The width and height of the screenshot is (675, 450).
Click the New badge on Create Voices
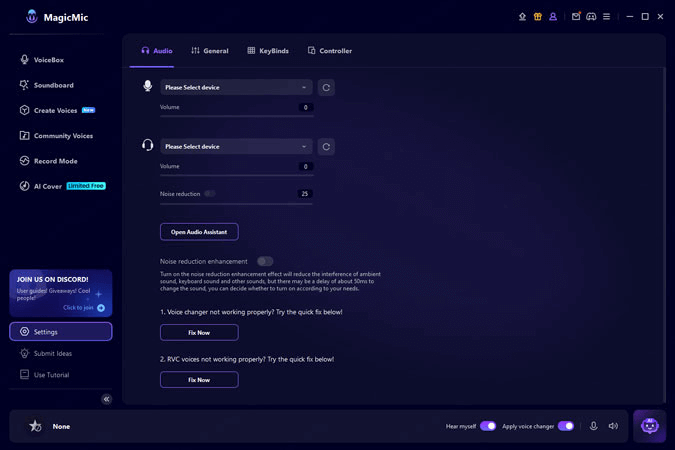(88, 110)
